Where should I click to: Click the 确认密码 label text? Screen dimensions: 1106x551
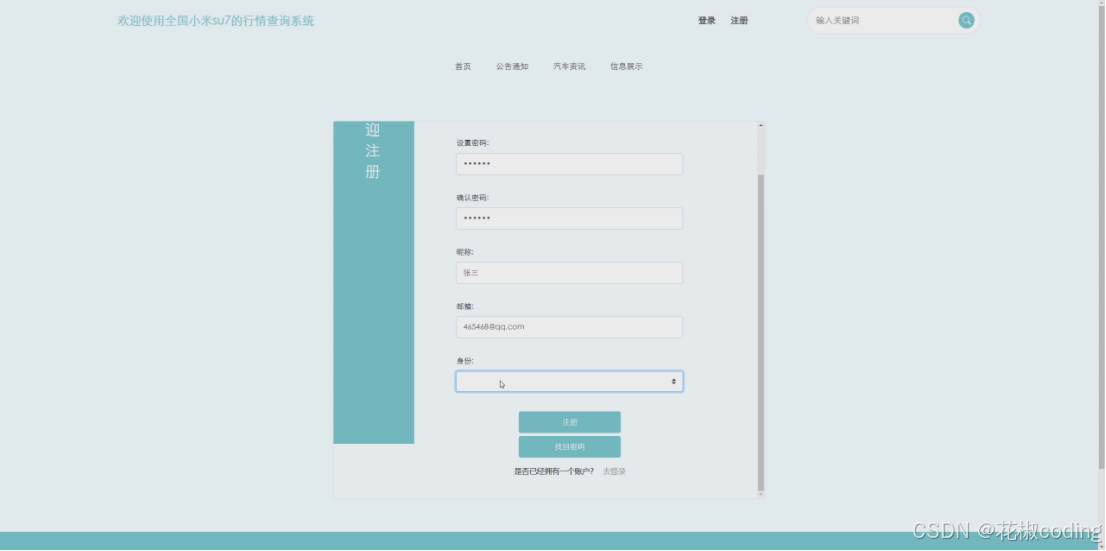pos(472,198)
